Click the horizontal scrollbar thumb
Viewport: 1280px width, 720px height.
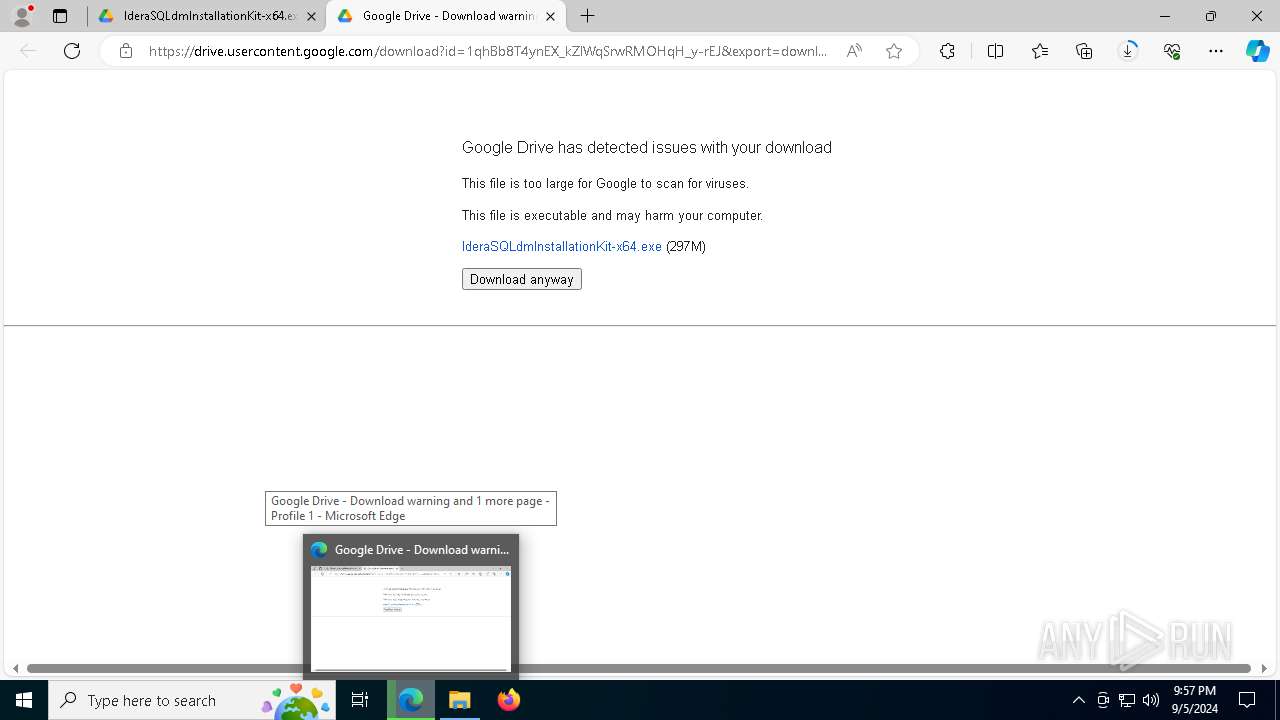coord(639,668)
